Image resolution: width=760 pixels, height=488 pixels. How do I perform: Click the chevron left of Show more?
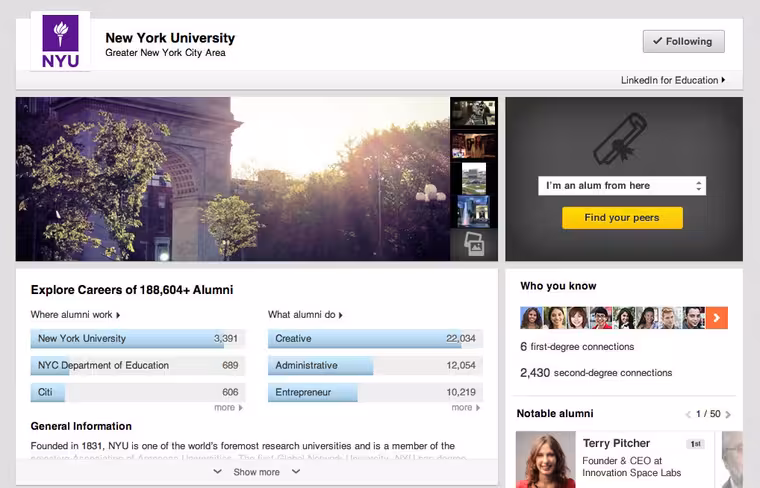coord(218,472)
